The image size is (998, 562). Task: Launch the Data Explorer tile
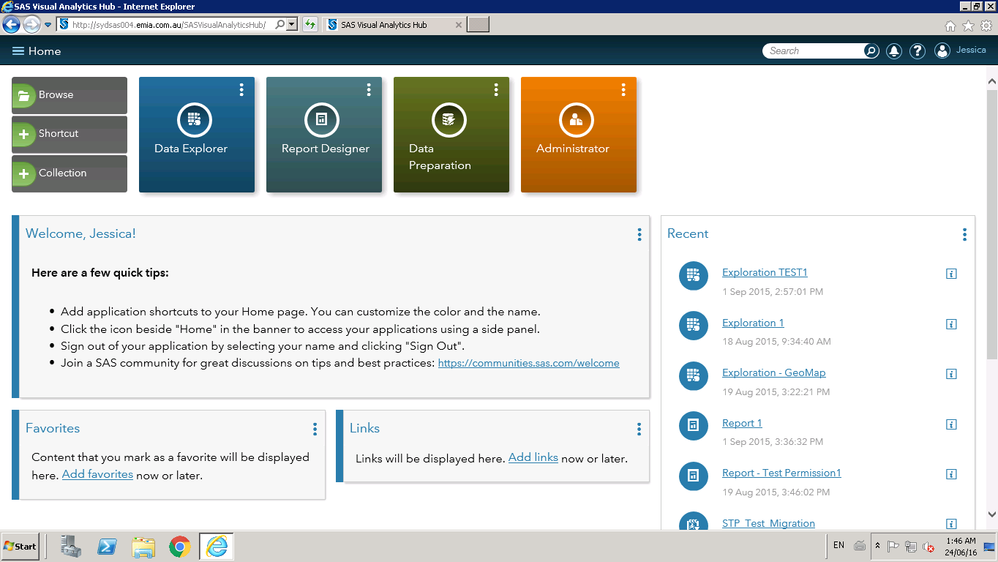[x=197, y=134]
